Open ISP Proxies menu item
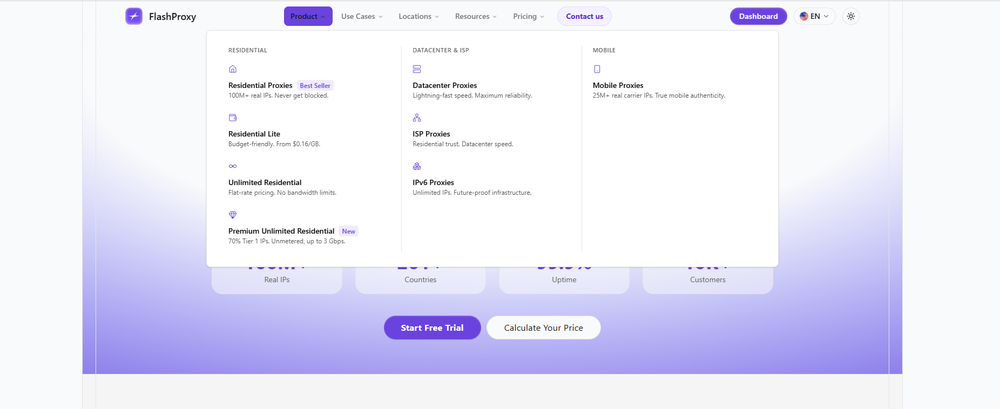Image resolution: width=1000 pixels, height=409 pixels. [x=431, y=134]
